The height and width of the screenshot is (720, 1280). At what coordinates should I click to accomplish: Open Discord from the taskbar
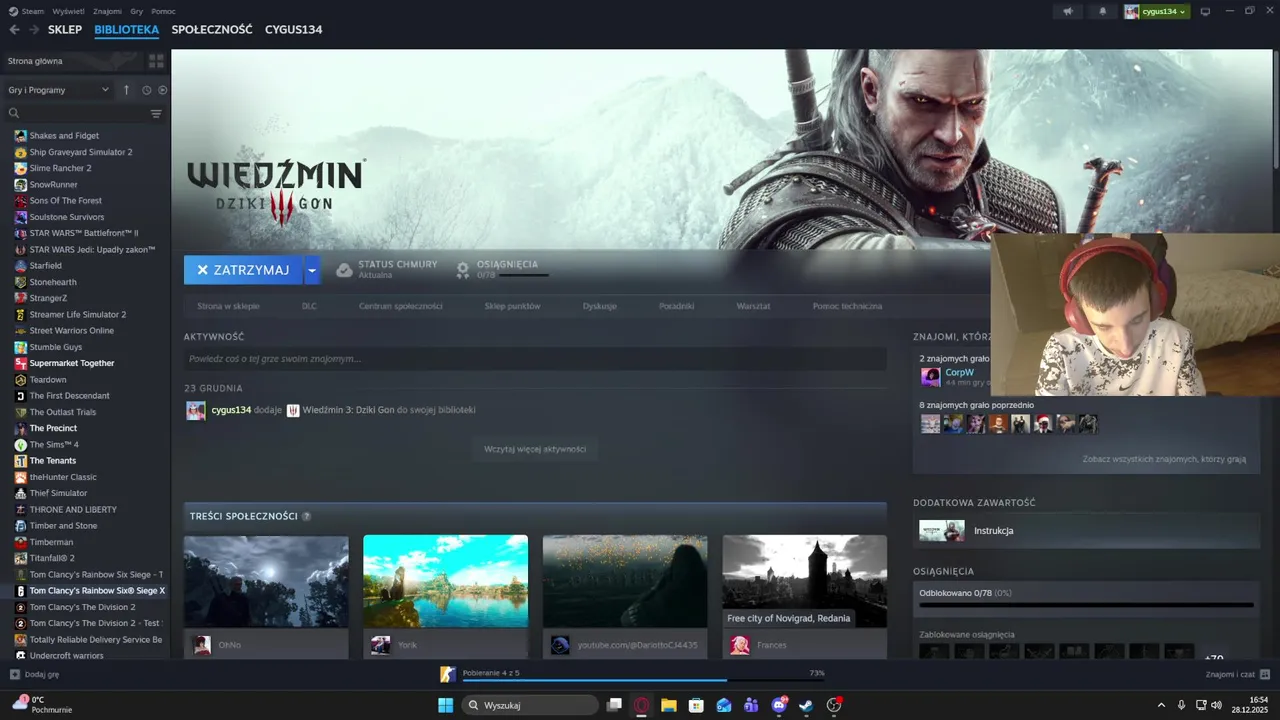coord(779,705)
